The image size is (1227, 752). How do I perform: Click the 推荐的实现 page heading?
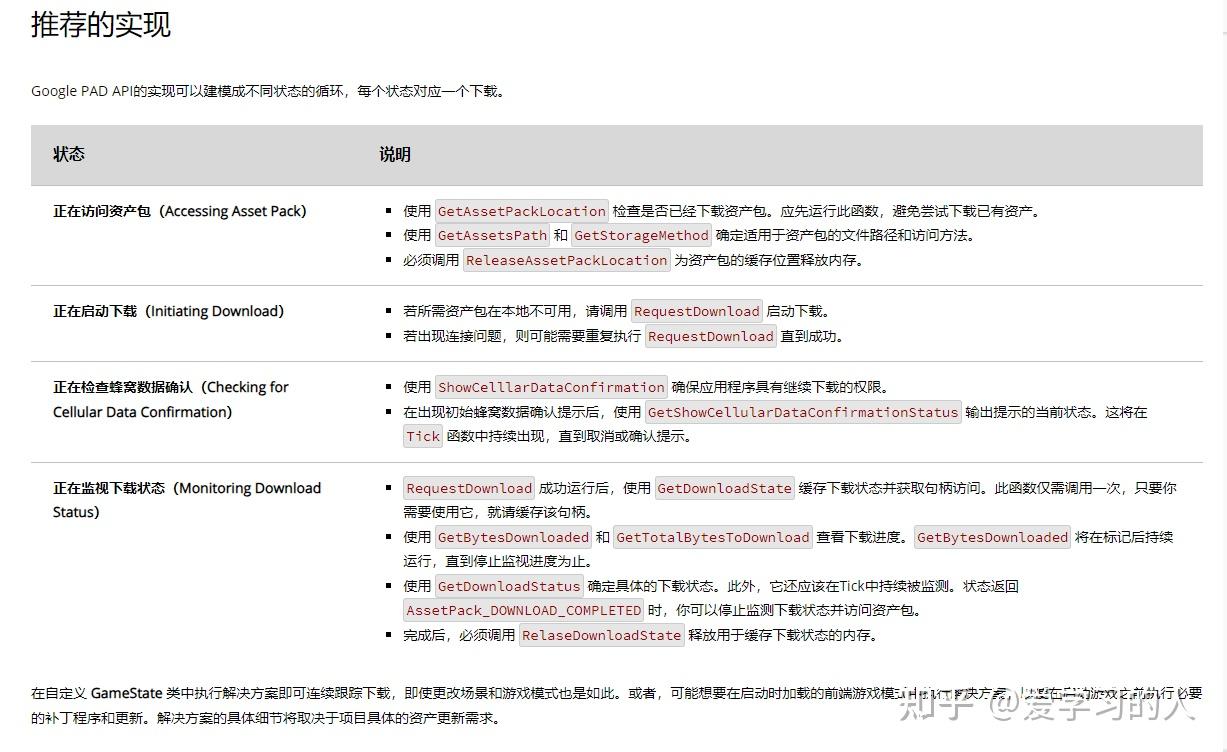tap(100, 25)
